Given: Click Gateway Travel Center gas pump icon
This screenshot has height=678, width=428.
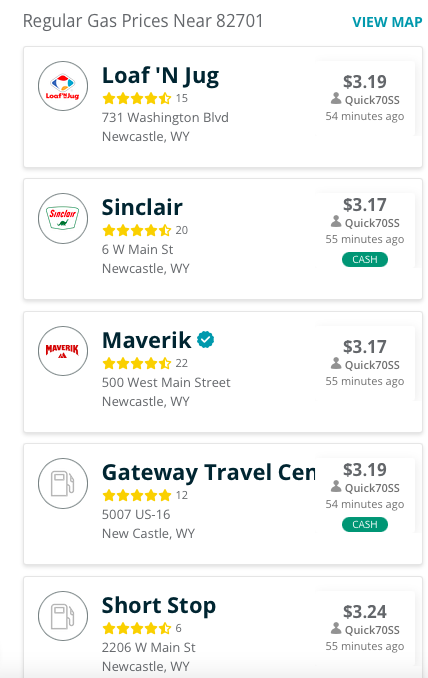Looking at the screenshot, I should [63, 483].
